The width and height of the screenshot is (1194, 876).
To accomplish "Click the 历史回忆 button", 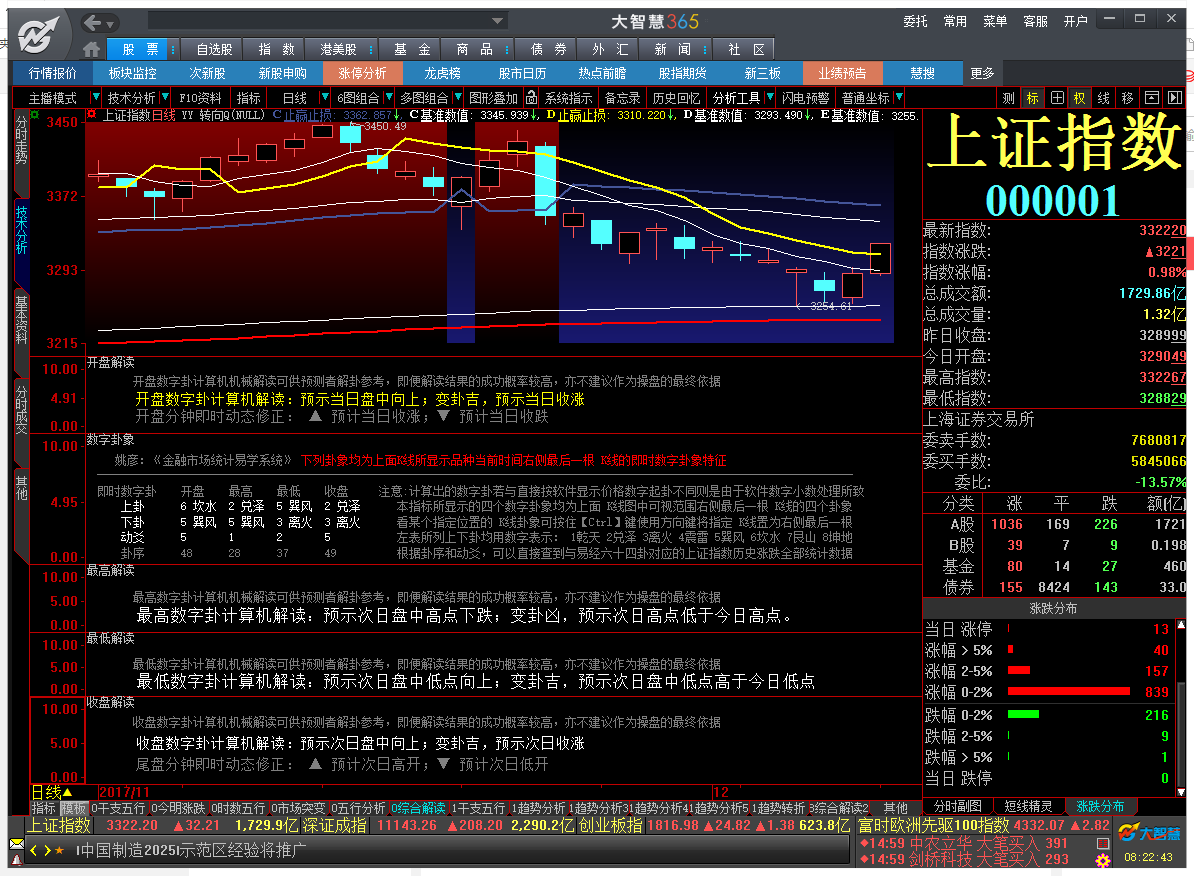I will 676,98.
